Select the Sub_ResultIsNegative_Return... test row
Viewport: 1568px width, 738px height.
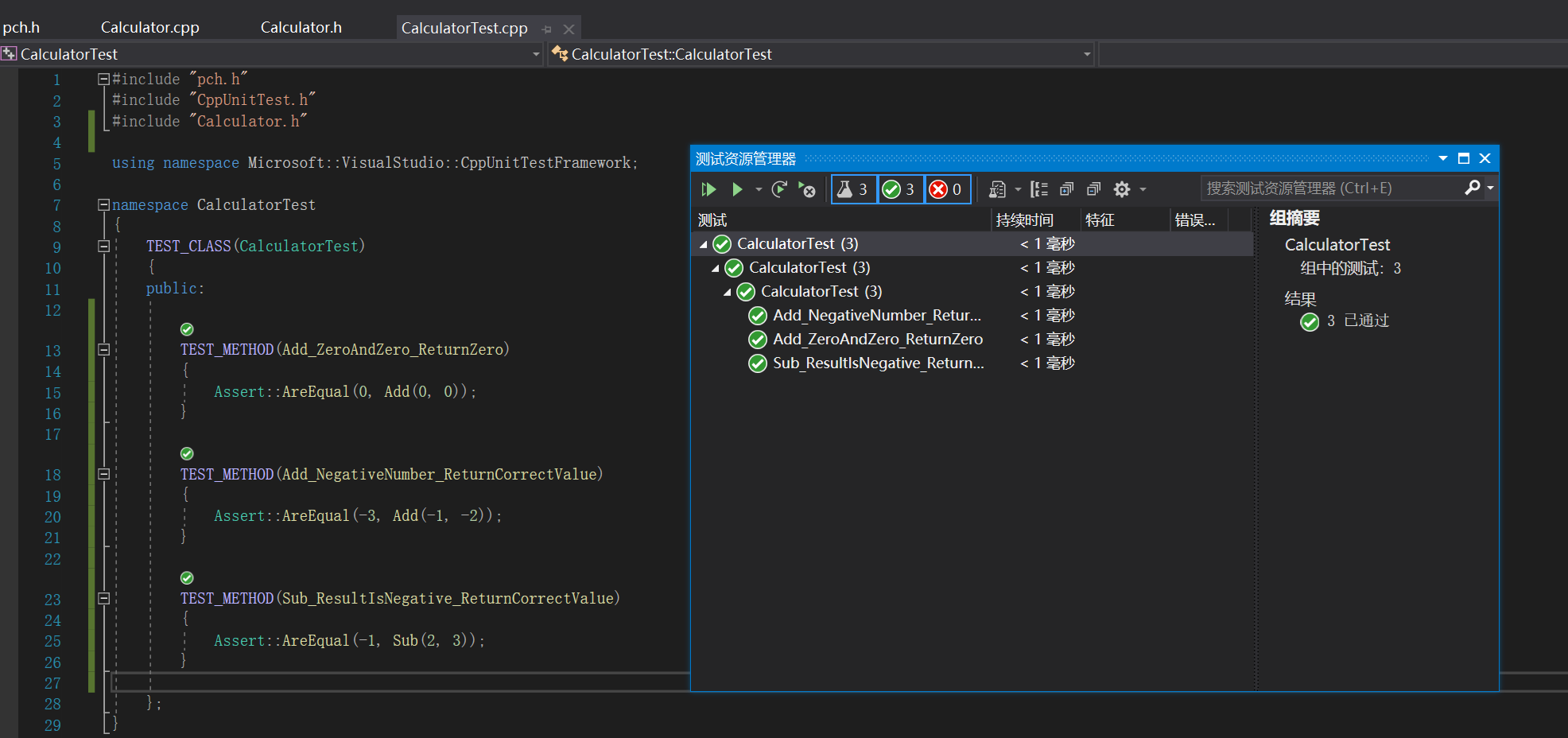pos(972,363)
